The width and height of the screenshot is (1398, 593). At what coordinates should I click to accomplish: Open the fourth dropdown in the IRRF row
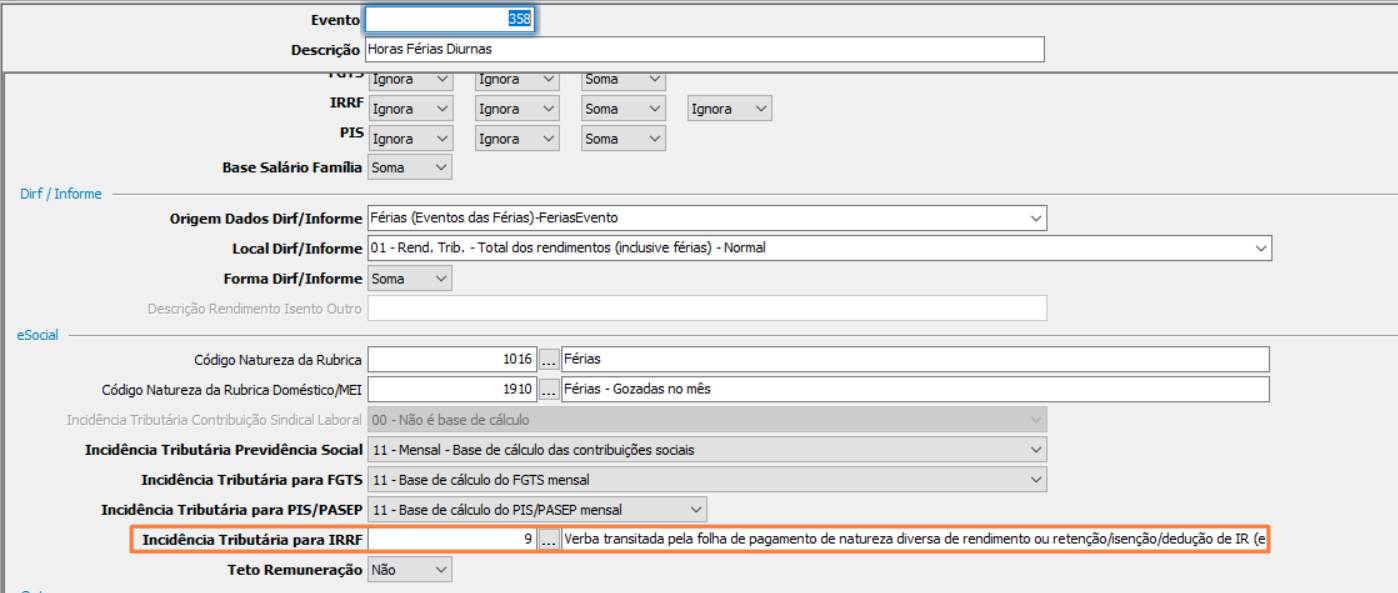729,109
